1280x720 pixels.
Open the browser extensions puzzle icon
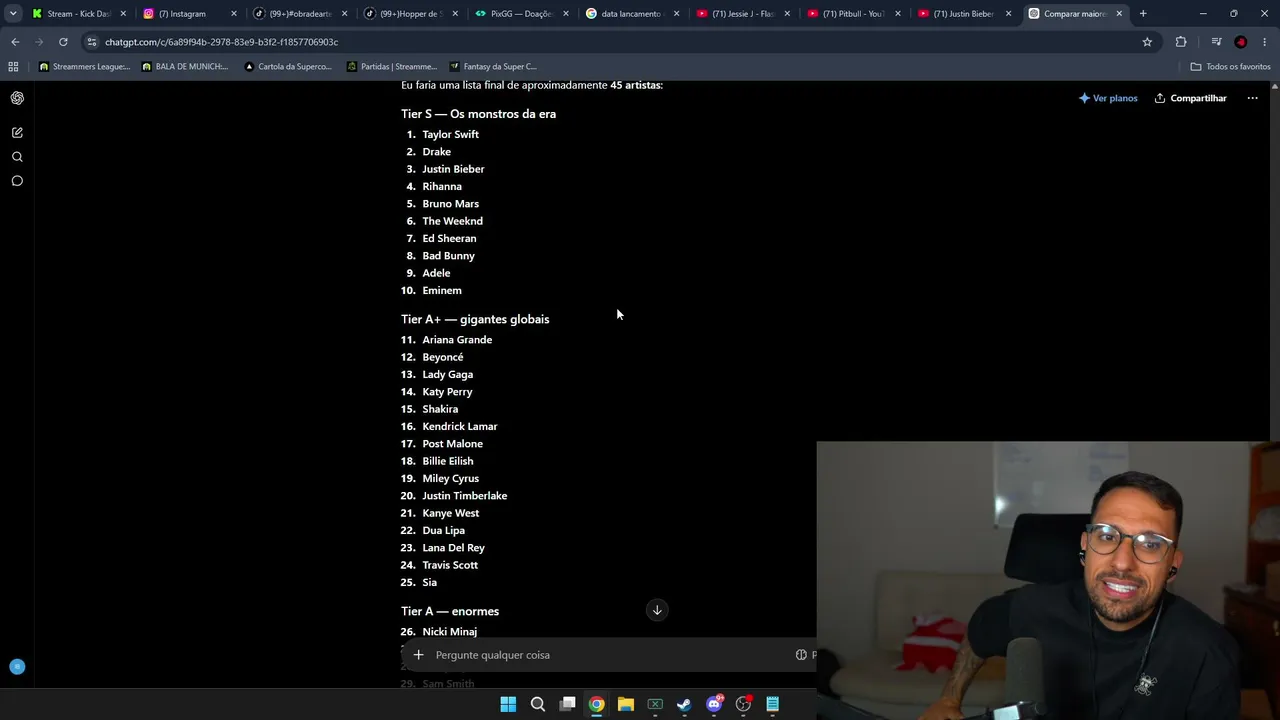[1181, 42]
